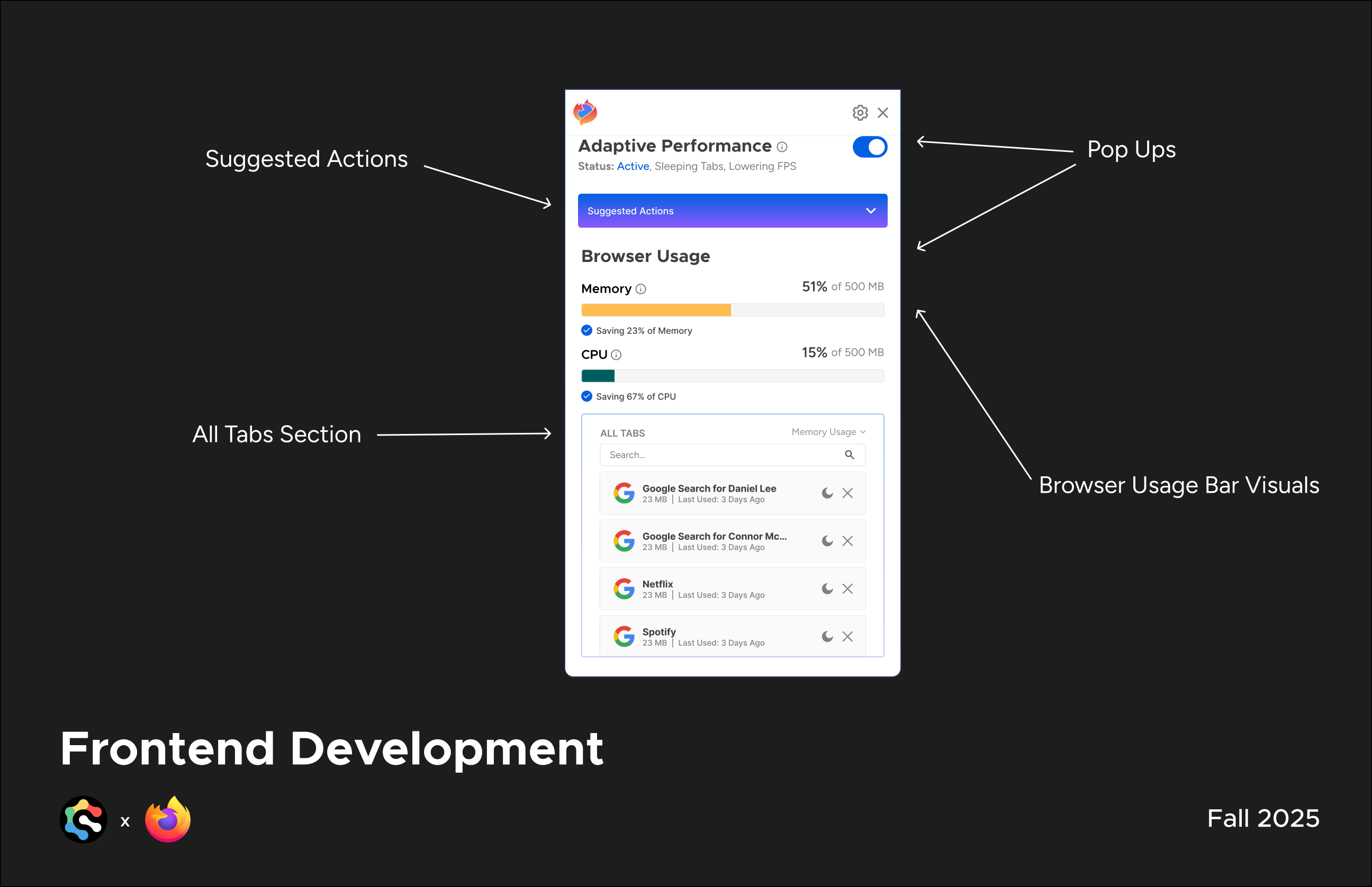Click the Firefox logo at bottom left
The height and width of the screenshot is (887, 1372).
click(168, 819)
